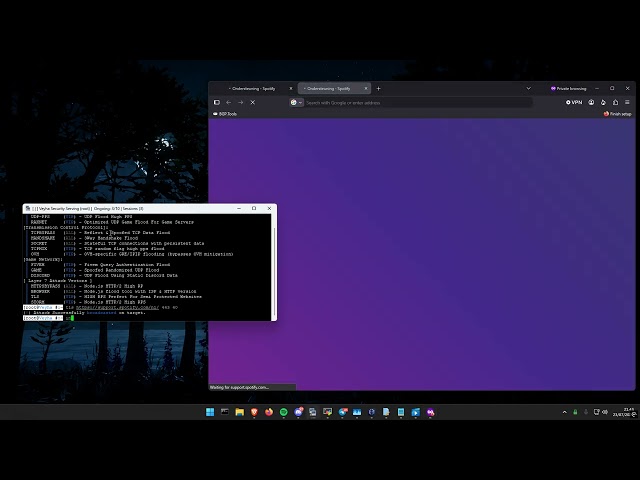Close the first Spotify tab
This screenshot has width=640, height=480.
(291, 89)
